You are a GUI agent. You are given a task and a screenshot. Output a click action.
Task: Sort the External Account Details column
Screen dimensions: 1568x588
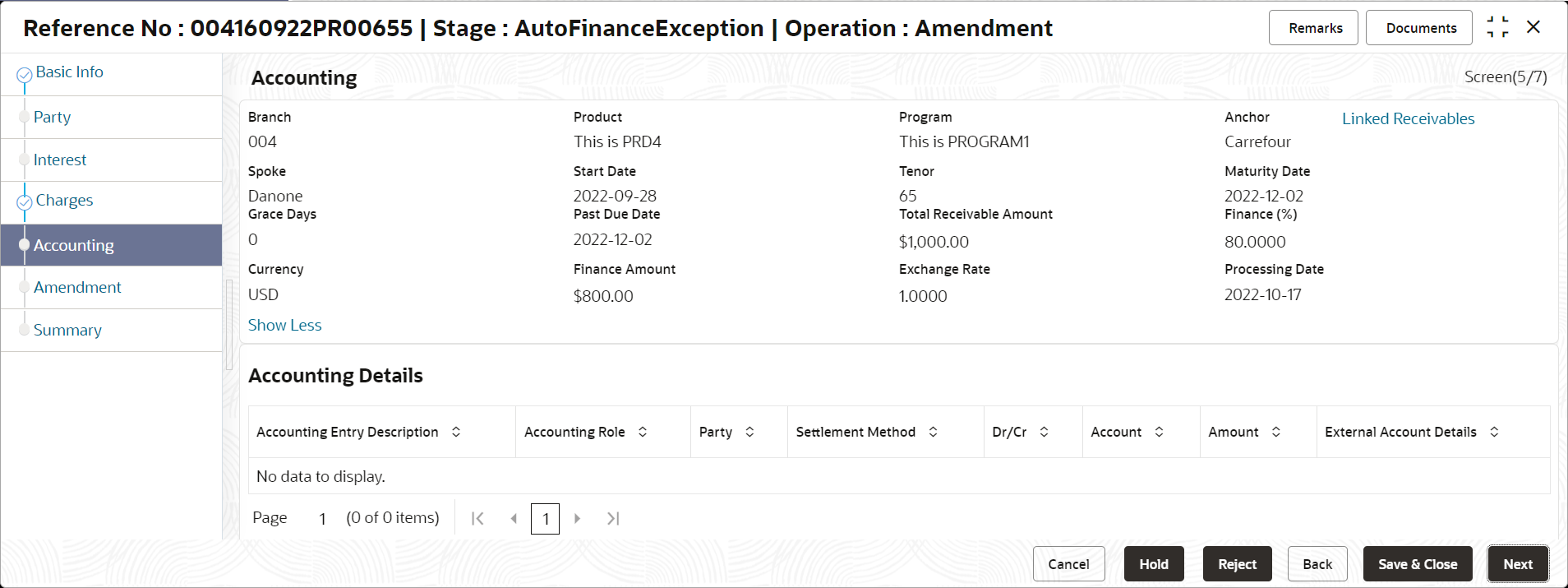coord(1494,432)
